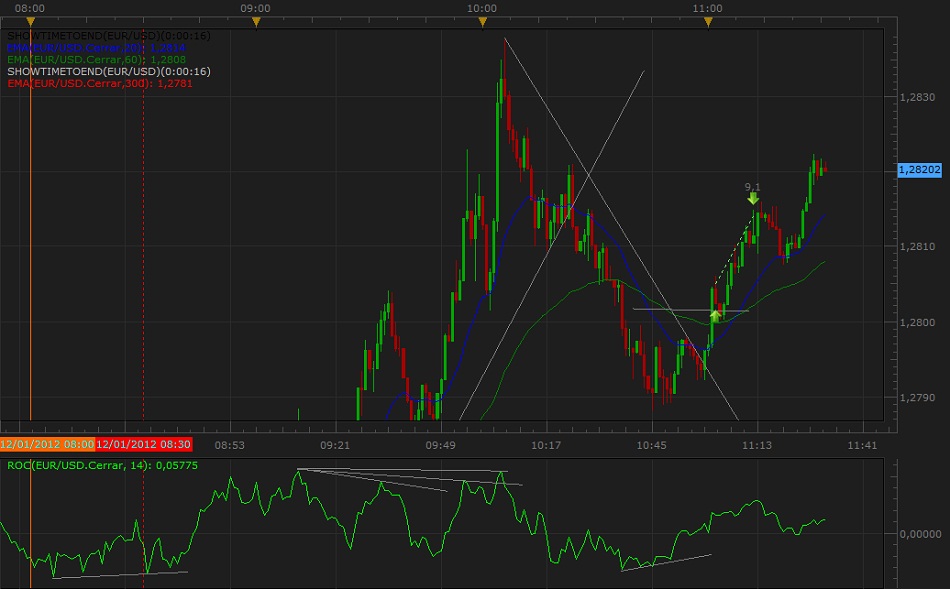Select the 10:00 orange triangle time marker

(482, 21)
